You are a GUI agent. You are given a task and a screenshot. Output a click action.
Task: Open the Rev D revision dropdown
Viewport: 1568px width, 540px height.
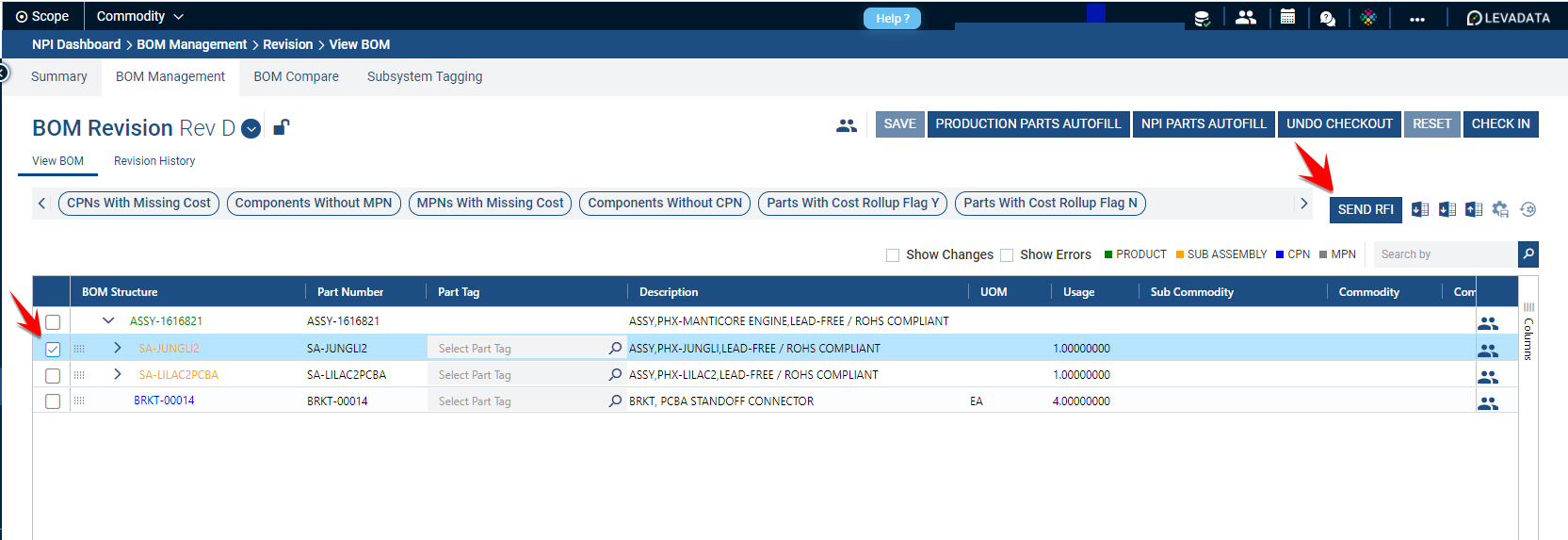(x=251, y=129)
